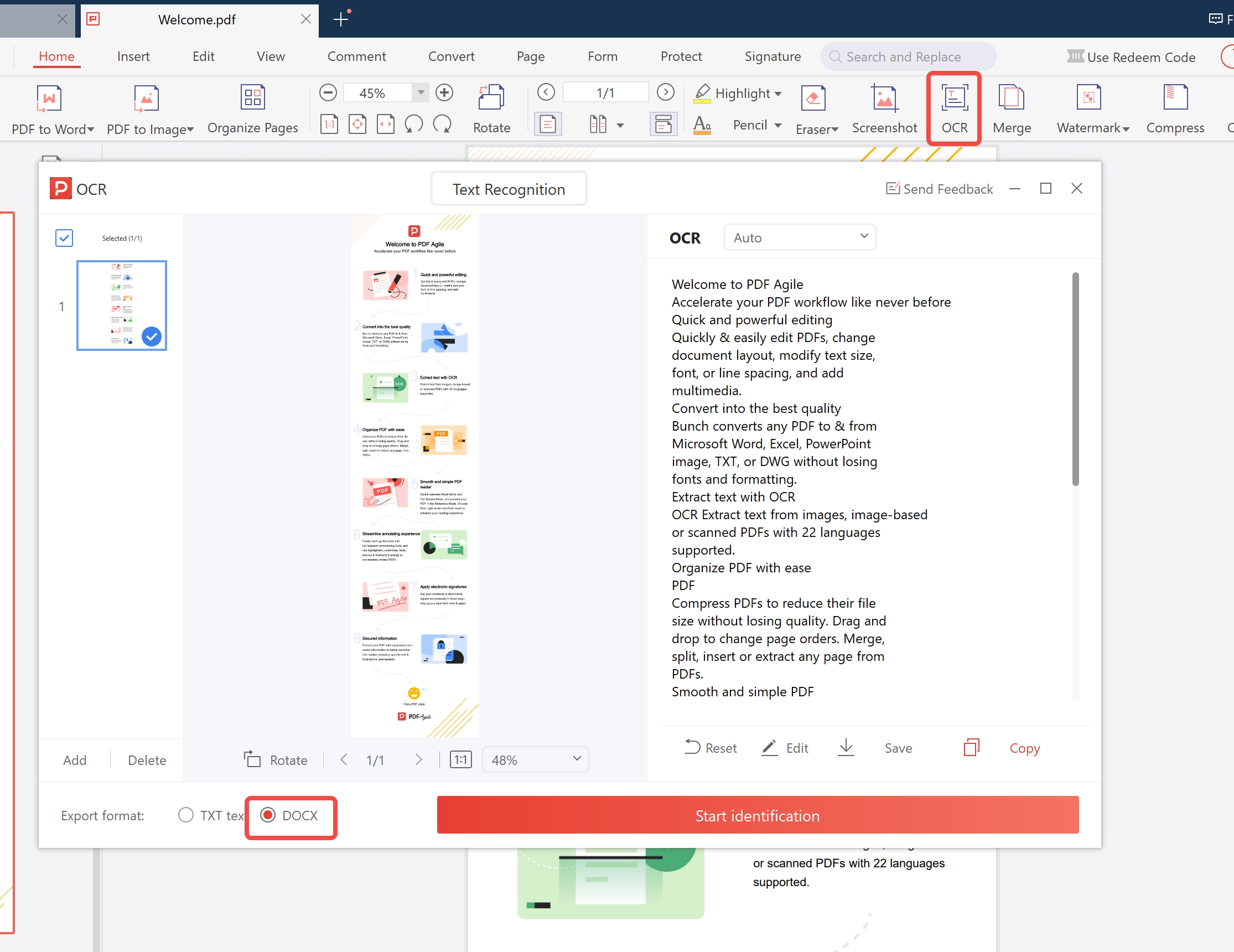Select page 1 thumbnail in OCR dialog
Screen dimensions: 1234x952
[x=122, y=305]
